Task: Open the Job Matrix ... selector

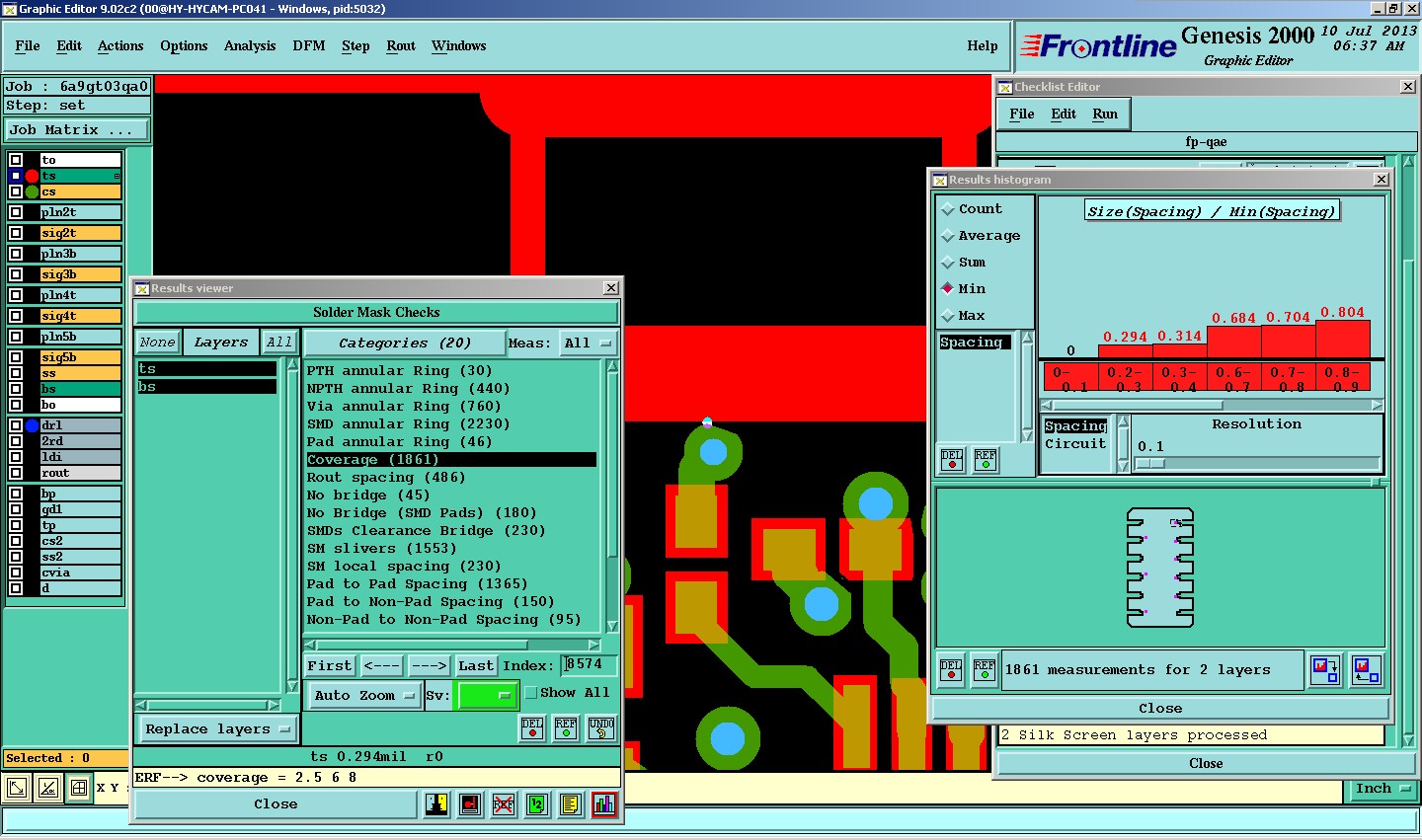Action: [77, 129]
